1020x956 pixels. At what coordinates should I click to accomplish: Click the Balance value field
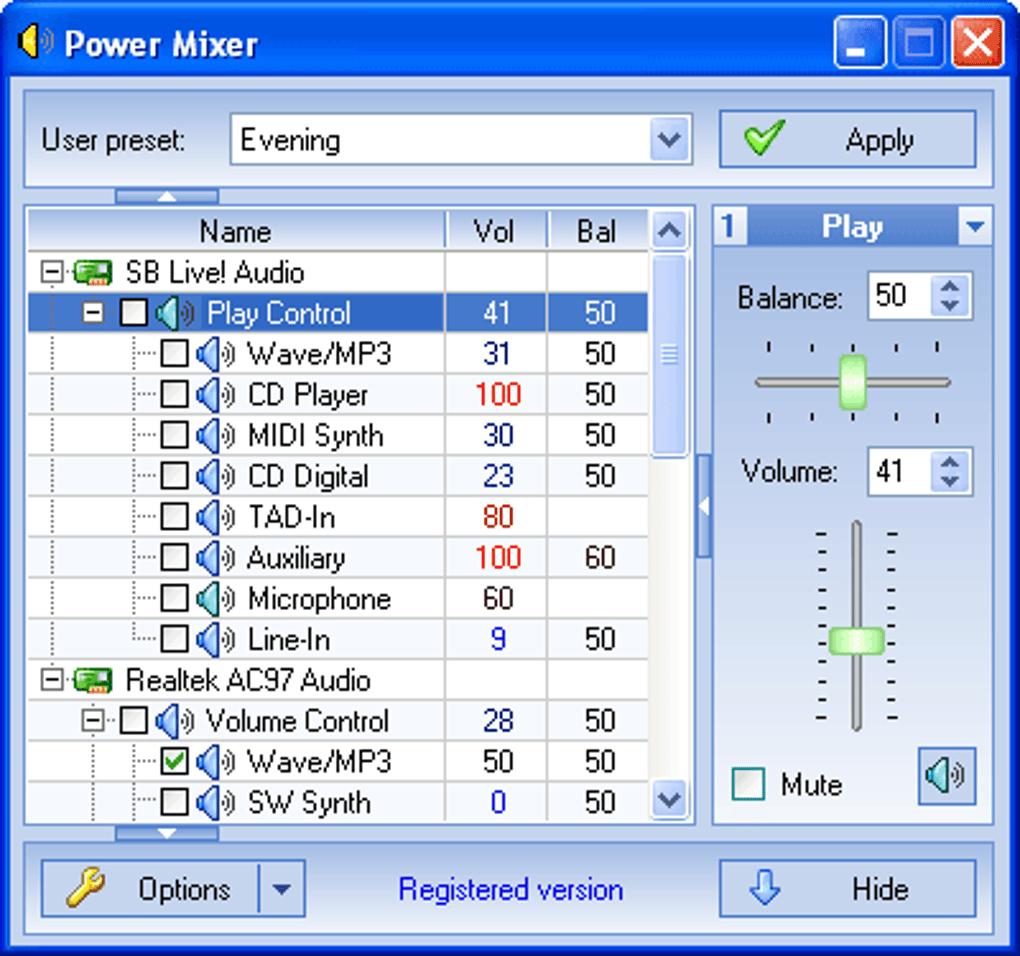[x=900, y=296]
